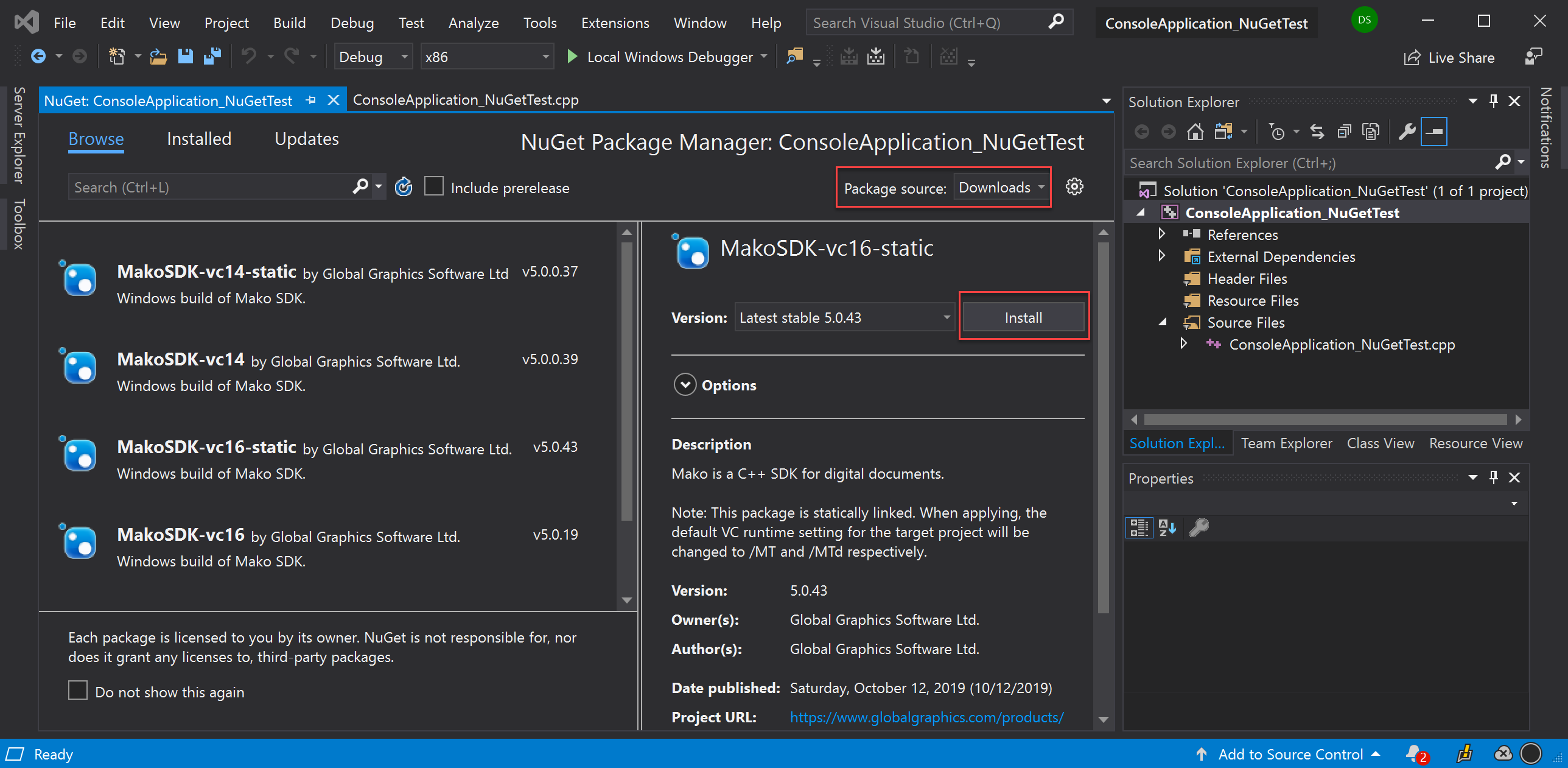Open the Version selection dropdown
Viewport: 1568px width, 768px height.
pos(844,317)
